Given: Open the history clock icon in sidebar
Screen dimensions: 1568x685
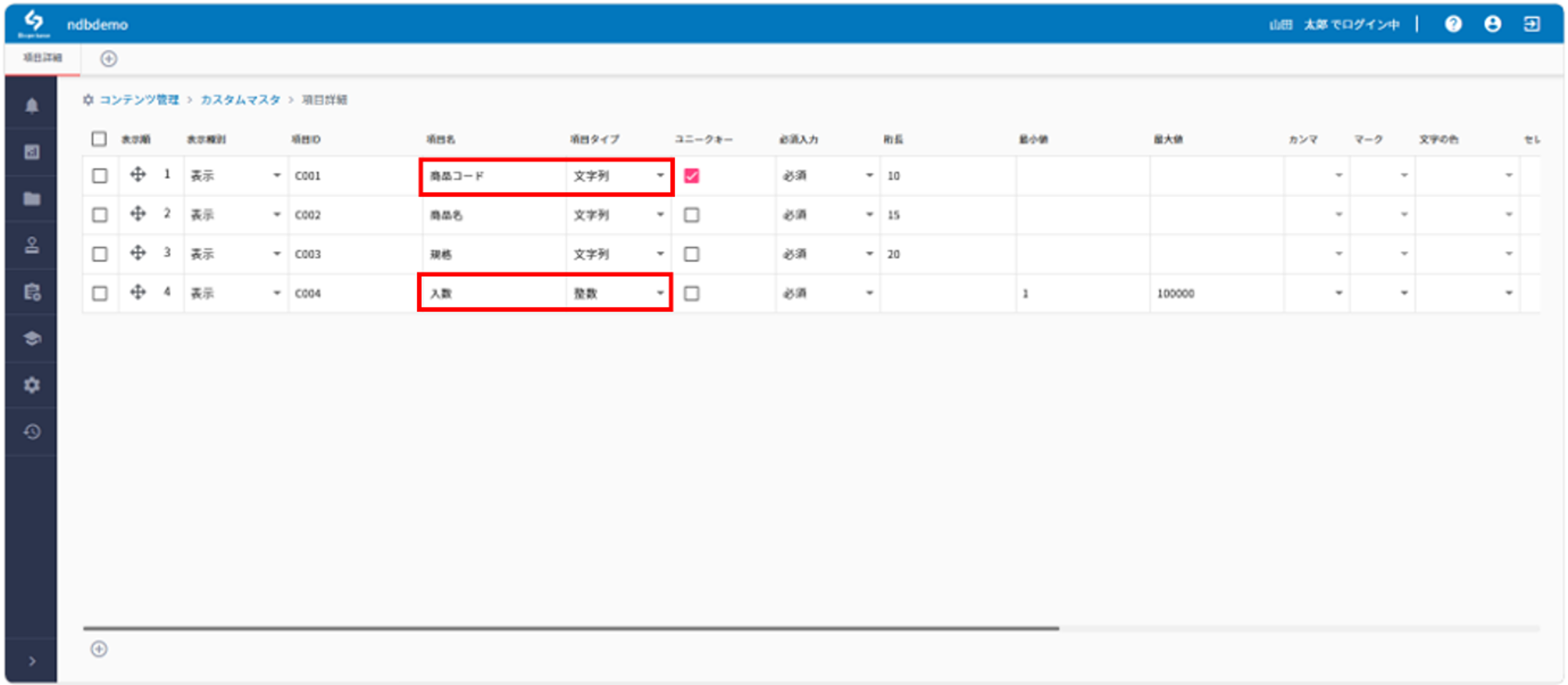Looking at the screenshot, I should [x=32, y=432].
